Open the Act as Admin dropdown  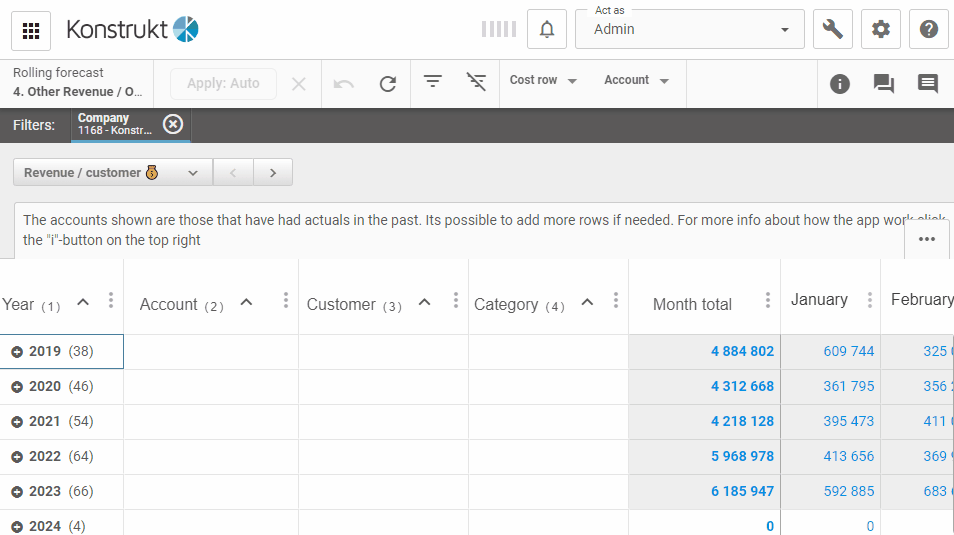click(x=690, y=30)
